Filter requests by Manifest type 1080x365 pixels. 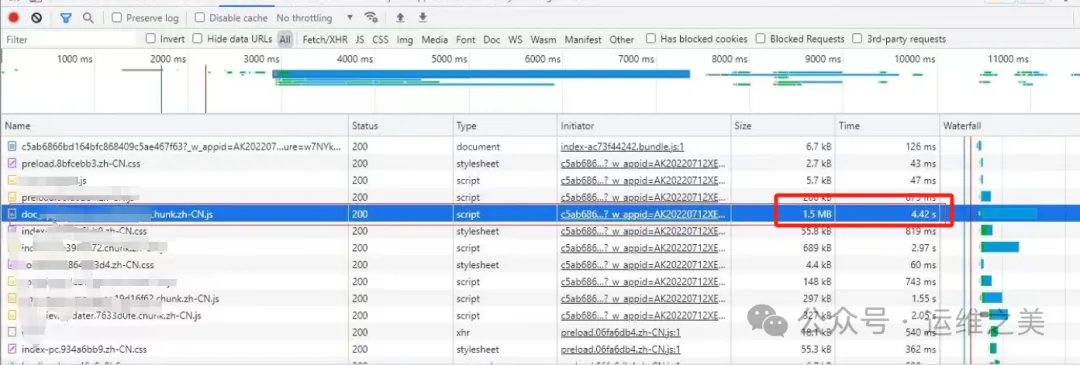tap(583, 40)
